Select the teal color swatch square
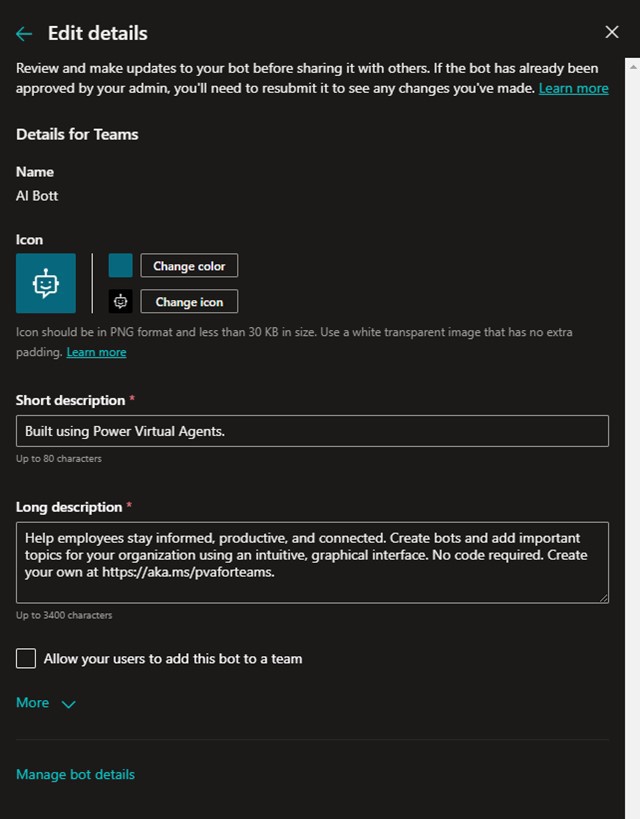 pyautogui.click(x=120, y=265)
